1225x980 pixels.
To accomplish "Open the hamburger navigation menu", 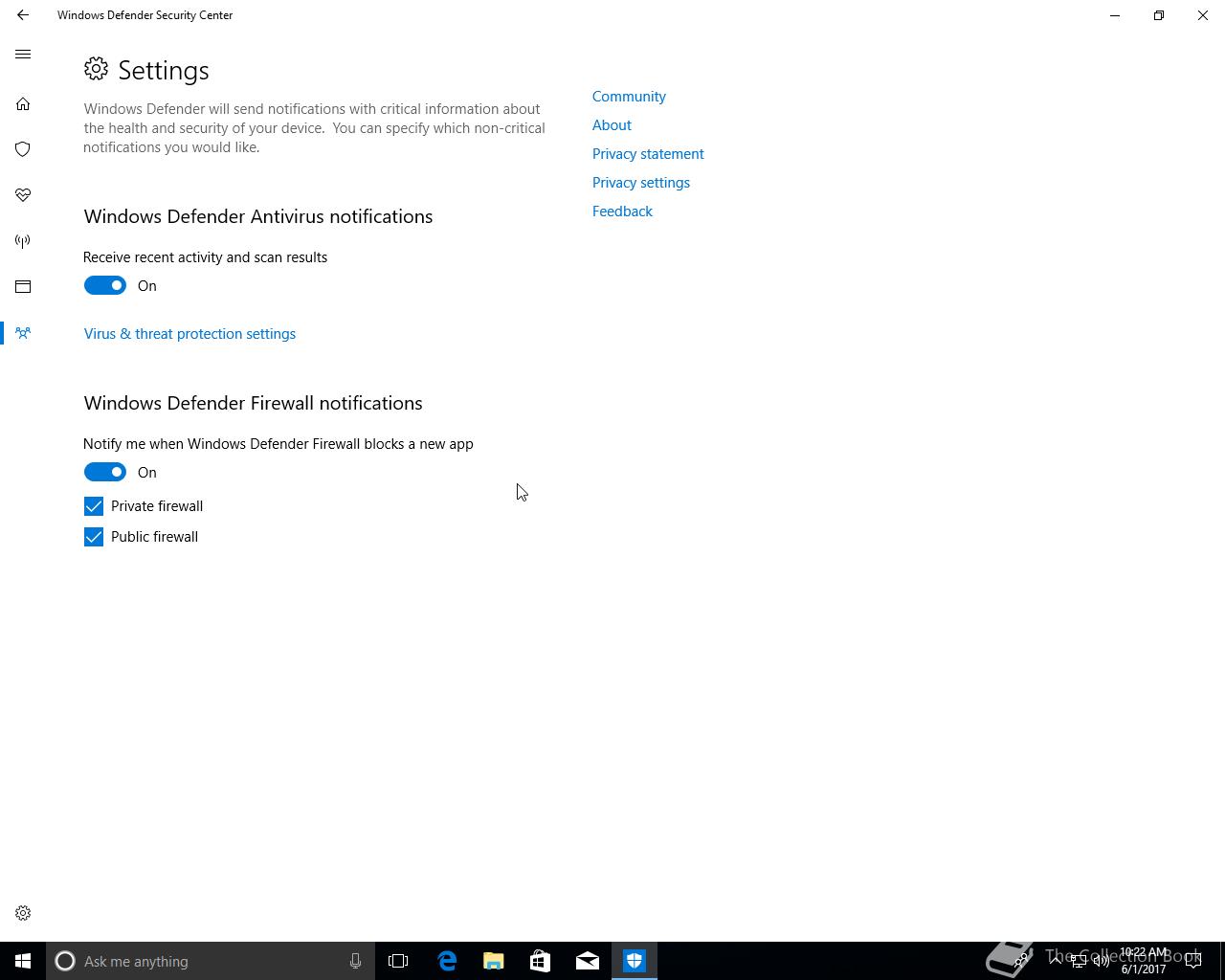I will click(x=23, y=55).
